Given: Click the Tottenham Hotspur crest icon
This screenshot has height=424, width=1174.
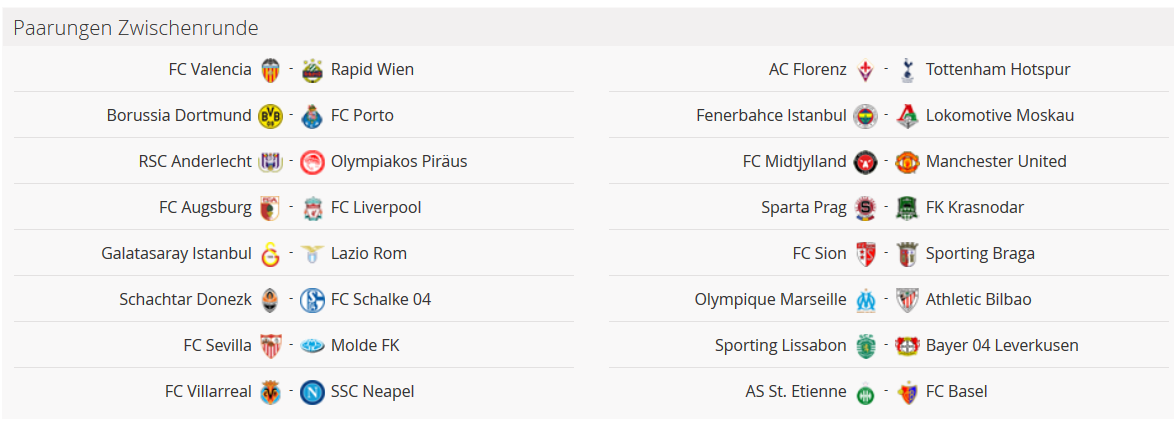Looking at the screenshot, I should pyautogui.click(x=907, y=70).
